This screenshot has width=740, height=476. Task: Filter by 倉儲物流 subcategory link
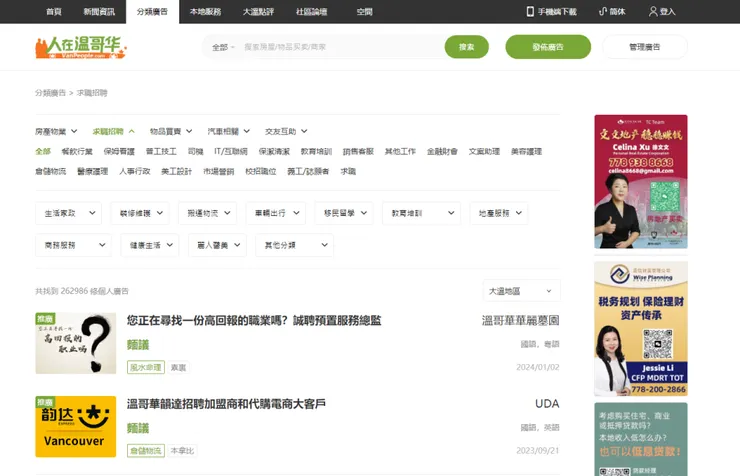(50, 171)
